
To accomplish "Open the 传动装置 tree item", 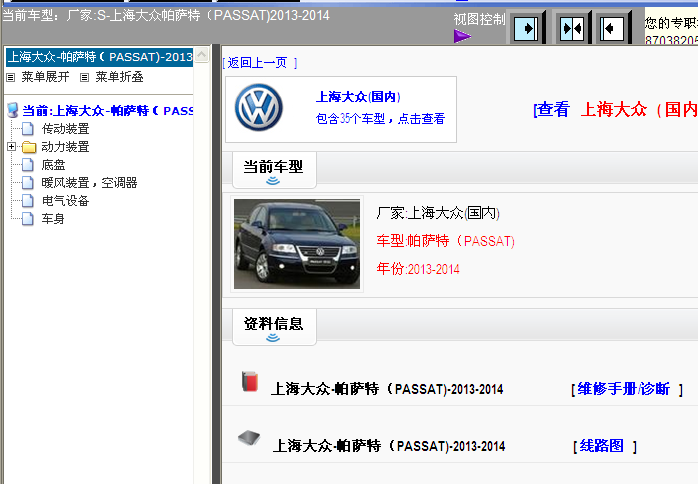I will coord(65,129).
